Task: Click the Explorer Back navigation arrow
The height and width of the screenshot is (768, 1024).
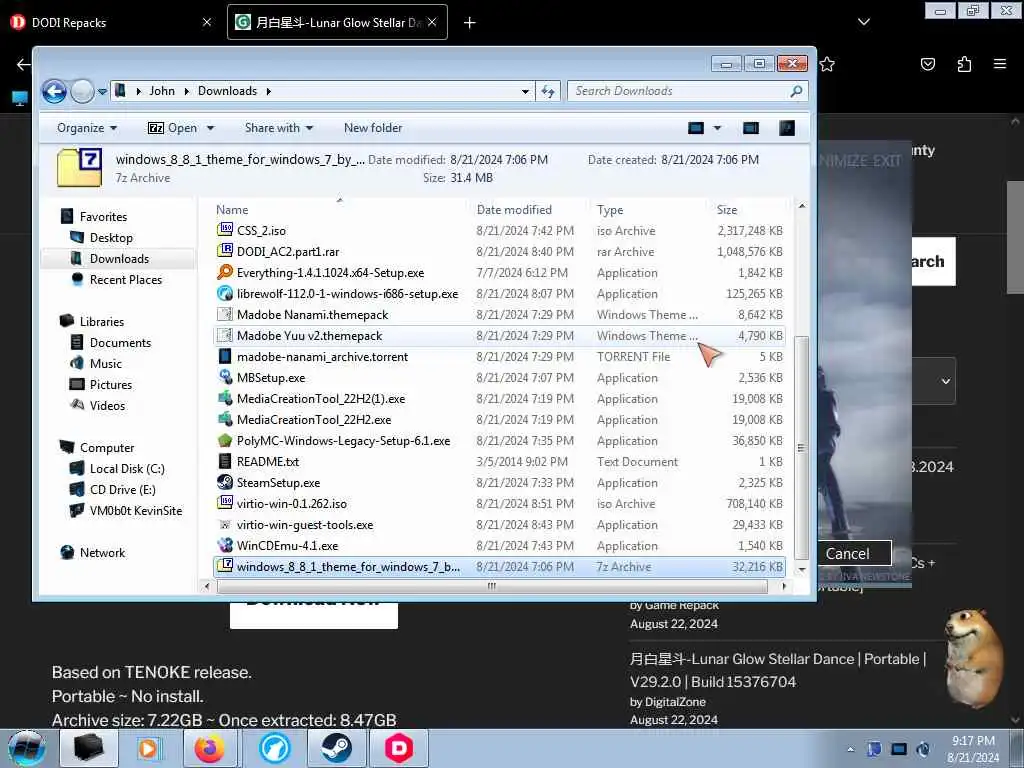Action: (x=54, y=91)
